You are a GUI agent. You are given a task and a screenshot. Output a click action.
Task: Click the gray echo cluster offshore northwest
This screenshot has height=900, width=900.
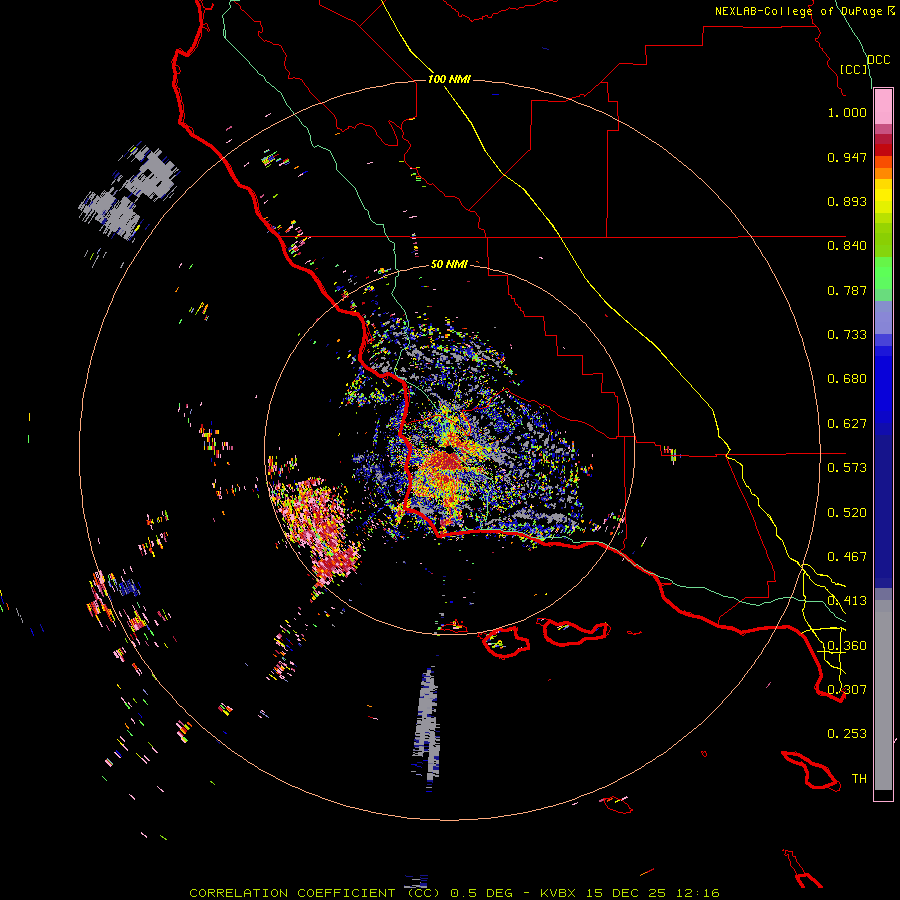coord(129,192)
